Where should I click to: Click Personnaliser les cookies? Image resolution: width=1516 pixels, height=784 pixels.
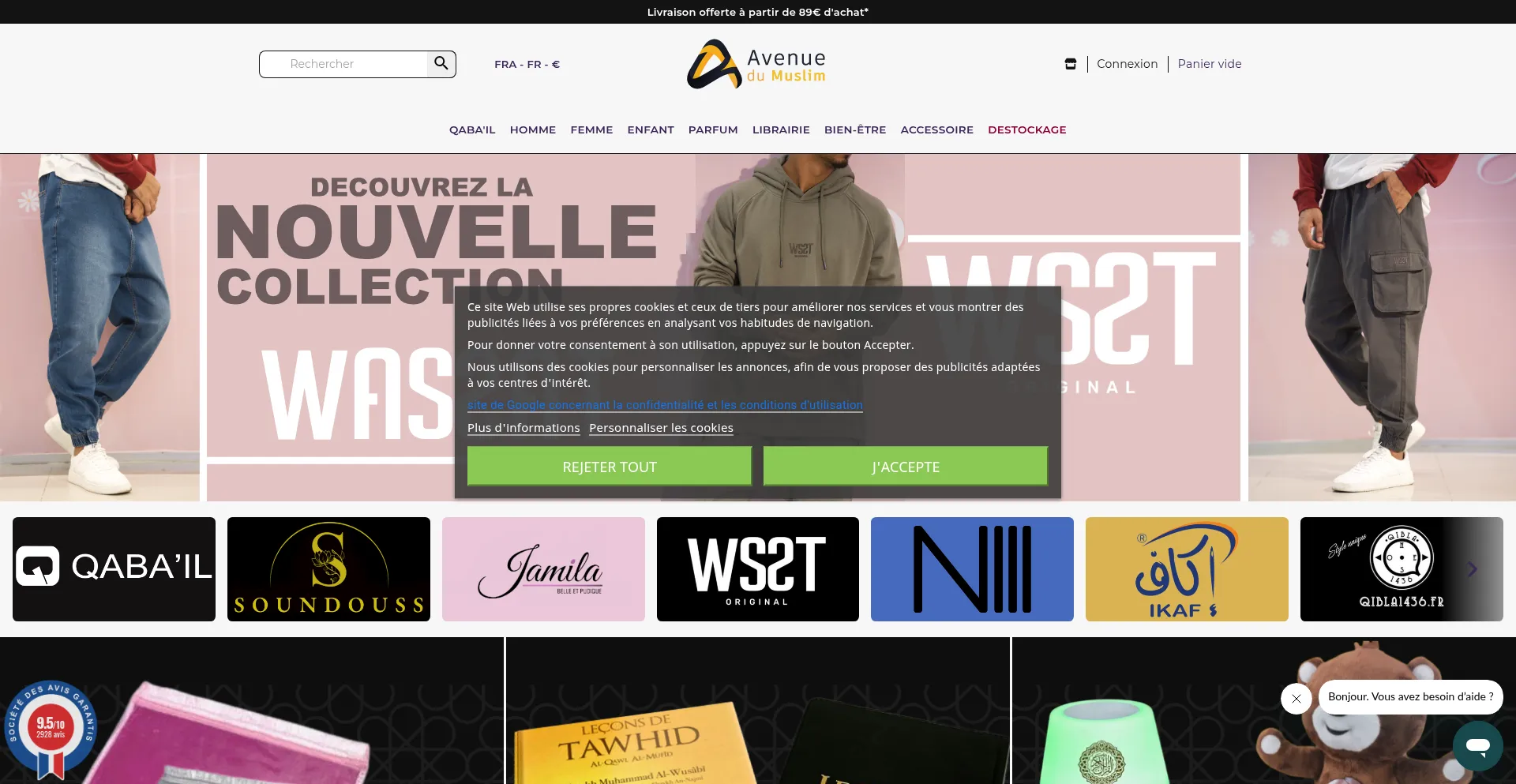pos(661,428)
